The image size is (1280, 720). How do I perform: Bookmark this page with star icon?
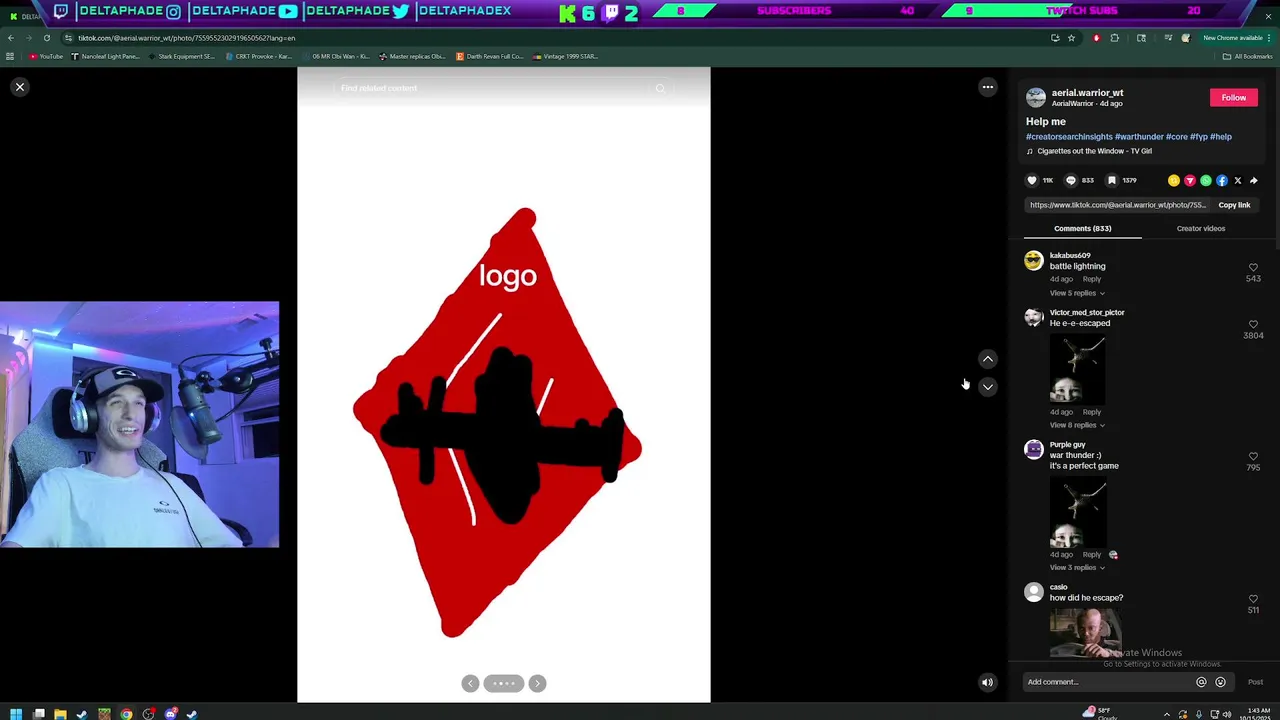click(1071, 38)
